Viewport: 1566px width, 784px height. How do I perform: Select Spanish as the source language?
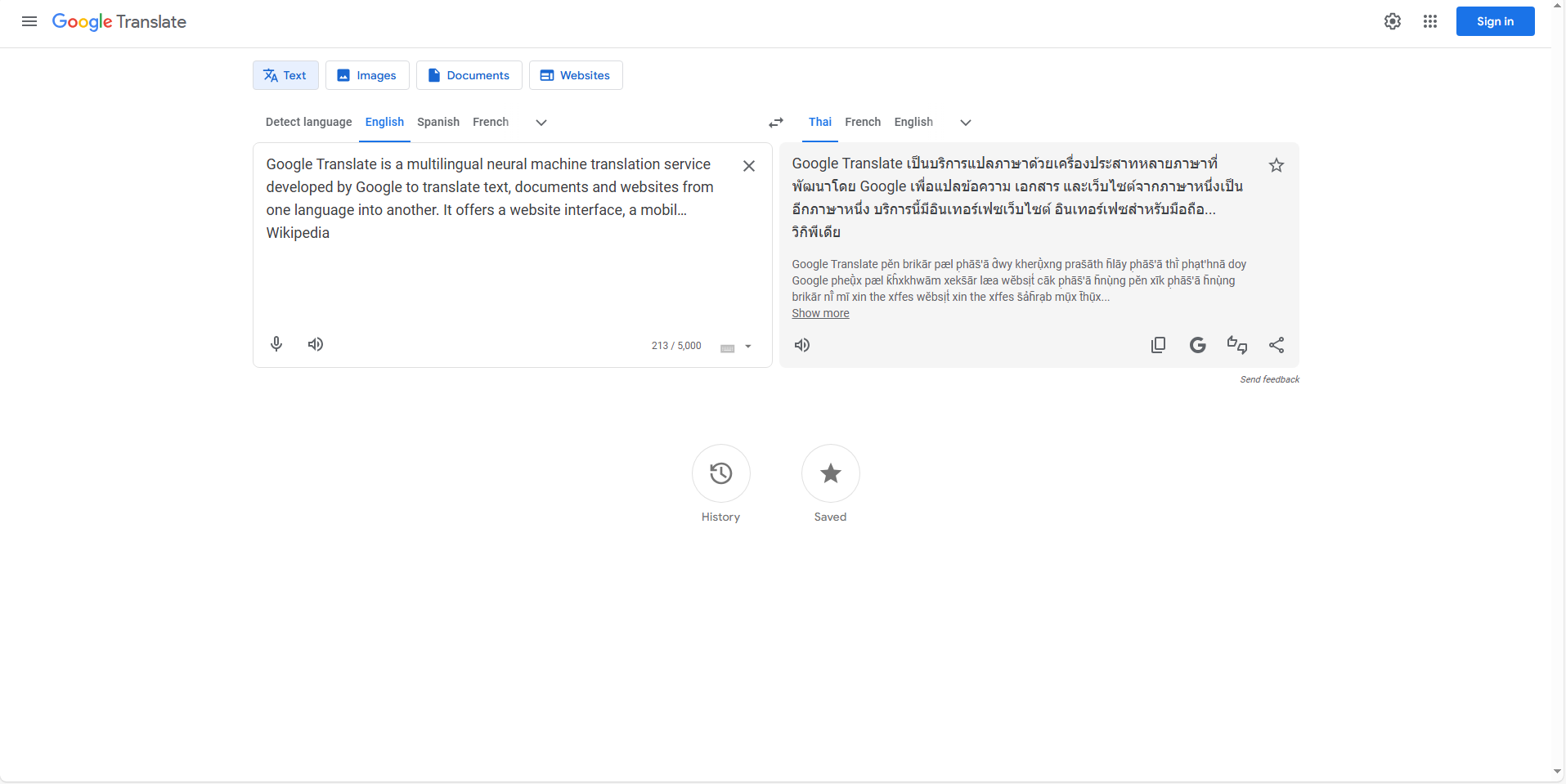click(x=437, y=122)
